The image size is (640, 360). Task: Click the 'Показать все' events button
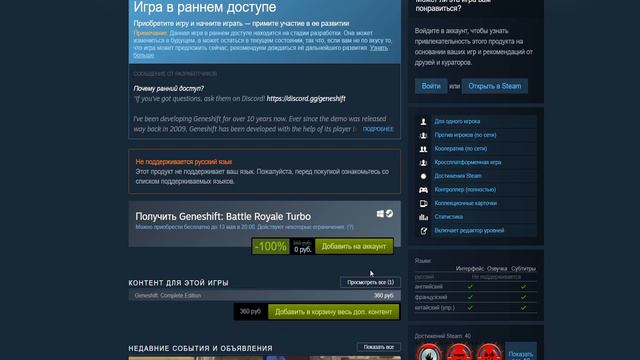(x=379, y=347)
